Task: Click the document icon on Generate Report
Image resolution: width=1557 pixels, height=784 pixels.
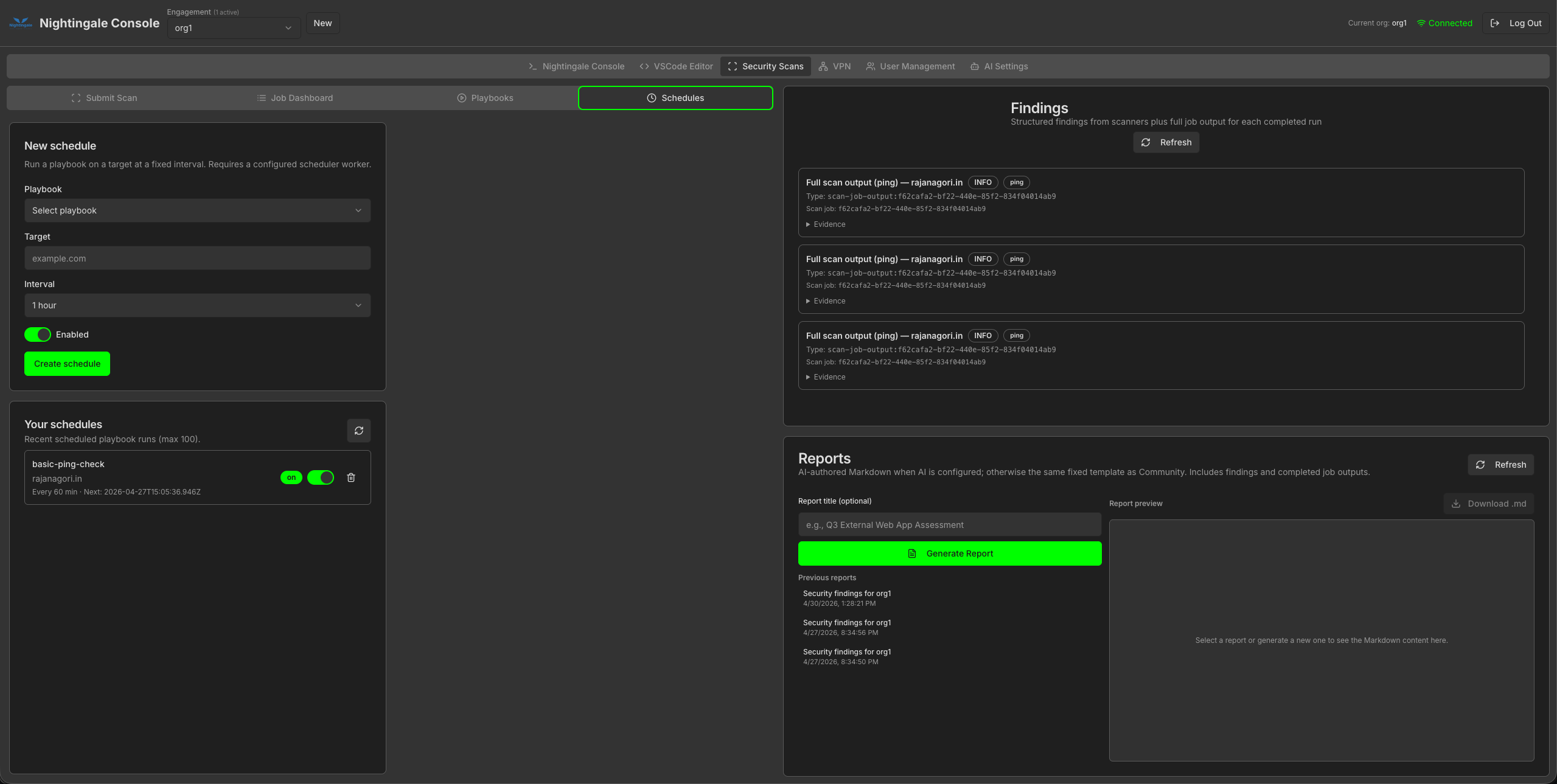Action: pos(911,553)
